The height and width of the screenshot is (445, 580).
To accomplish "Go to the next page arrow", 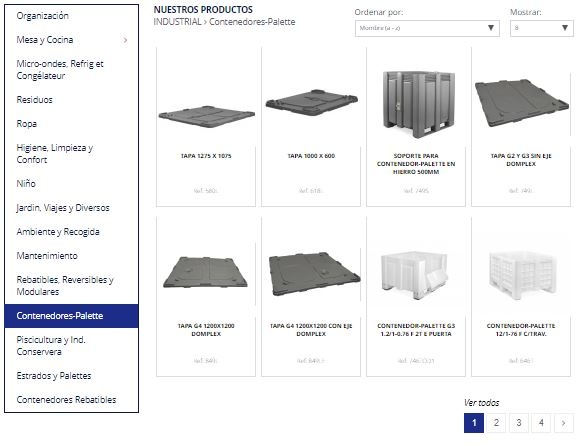I will (563, 423).
